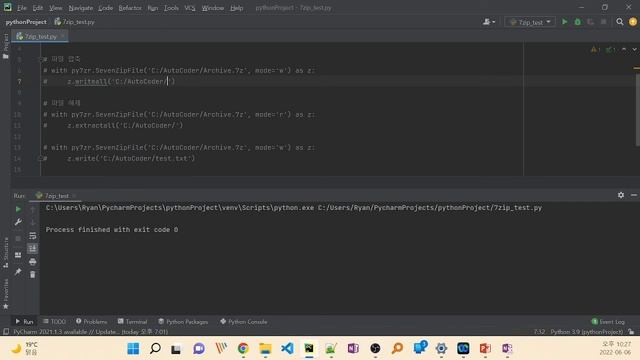Open the 7zip_test run configuration dropdown

coord(530,22)
